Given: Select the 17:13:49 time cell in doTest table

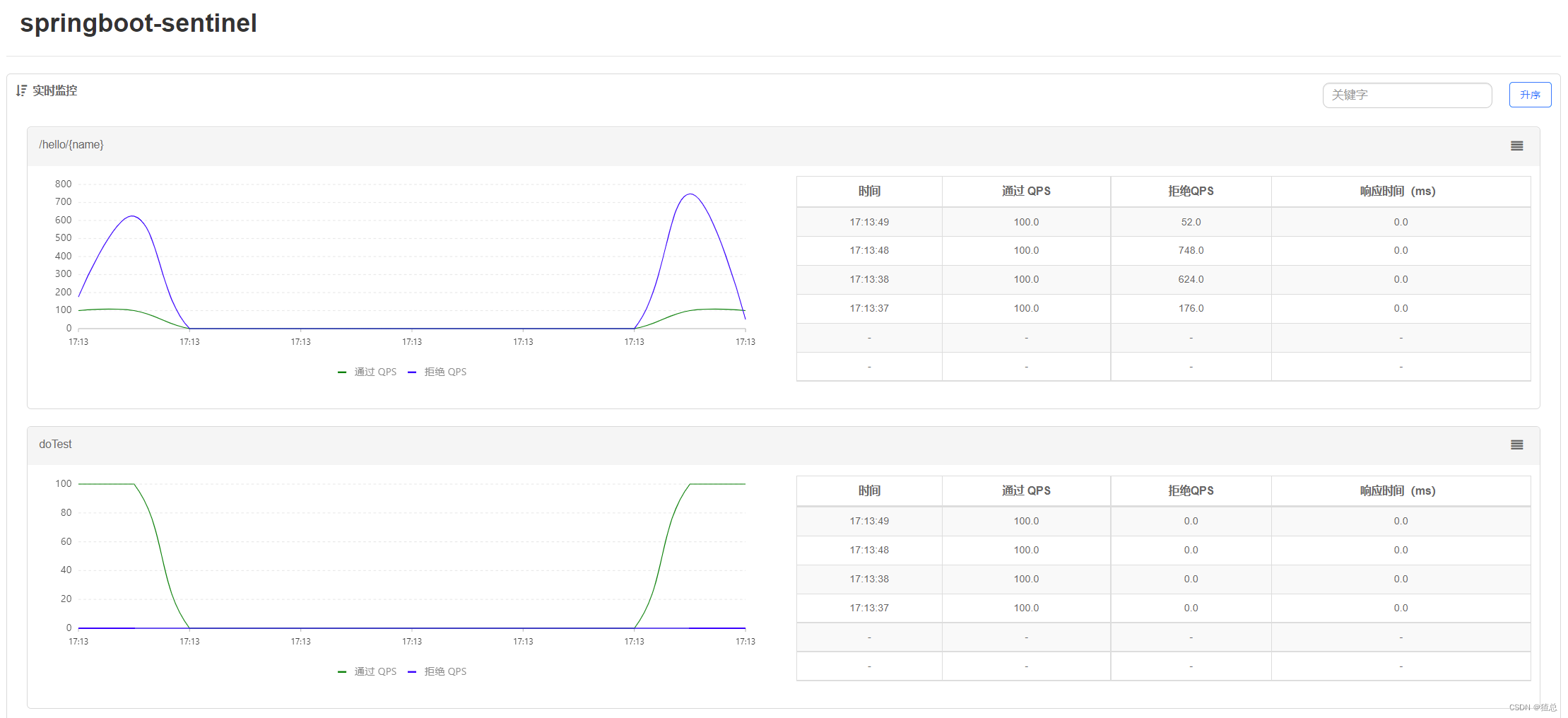Looking at the screenshot, I should [869, 521].
